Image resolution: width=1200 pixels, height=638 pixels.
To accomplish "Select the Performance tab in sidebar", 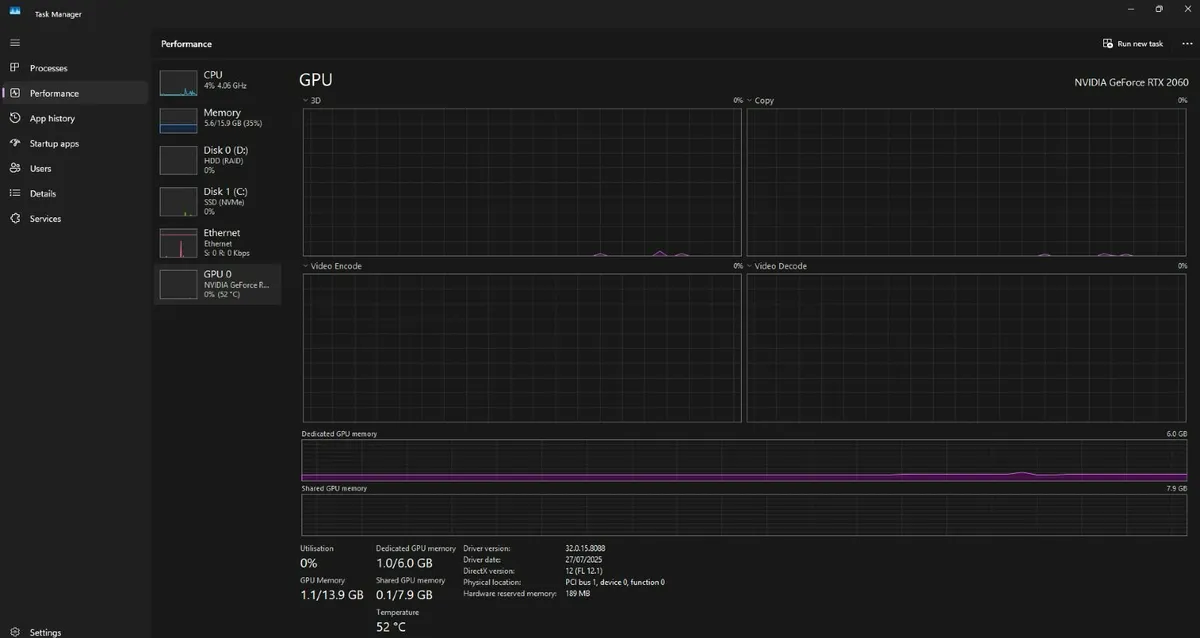I will [x=54, y=93].
